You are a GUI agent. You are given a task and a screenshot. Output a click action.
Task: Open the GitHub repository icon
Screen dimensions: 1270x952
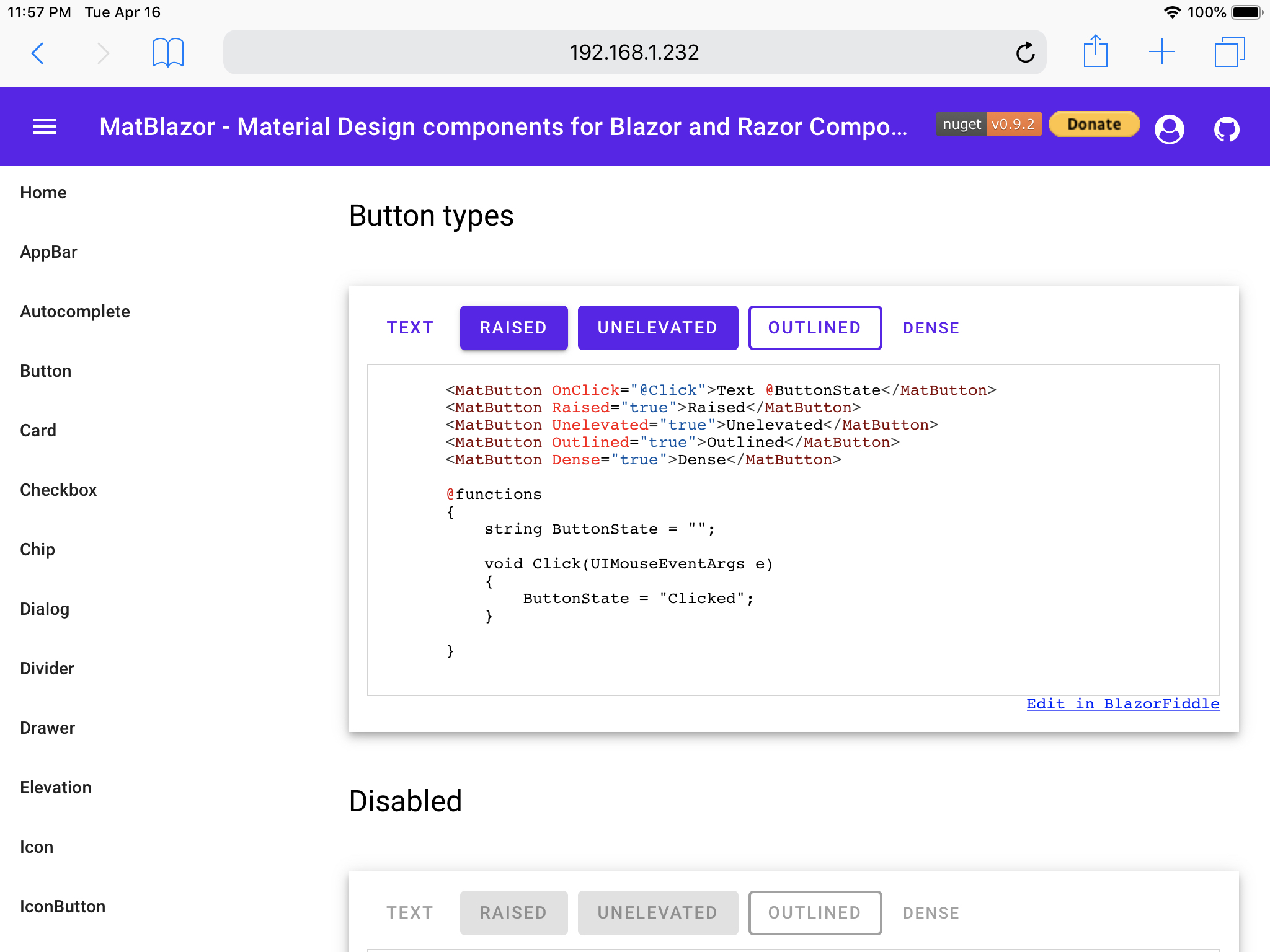[1227, 129]
